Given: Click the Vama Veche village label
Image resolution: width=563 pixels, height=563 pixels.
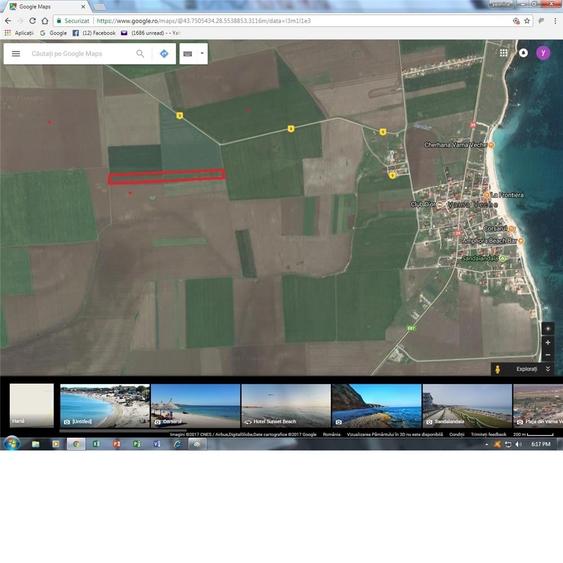Looking at the screenshot, I should [473, 205].
